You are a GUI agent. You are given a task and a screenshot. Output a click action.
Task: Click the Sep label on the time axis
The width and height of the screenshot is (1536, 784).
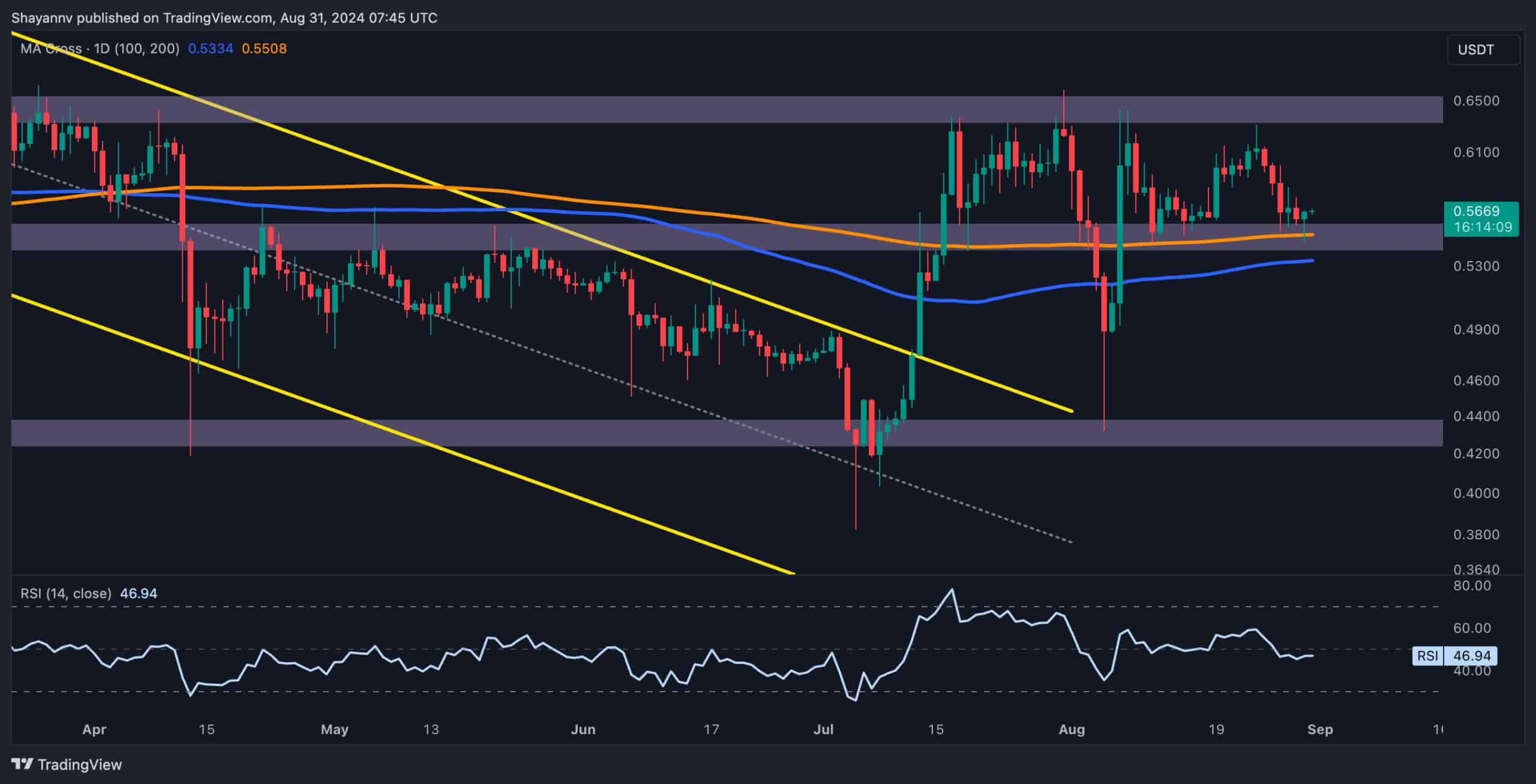(1320, 729)
